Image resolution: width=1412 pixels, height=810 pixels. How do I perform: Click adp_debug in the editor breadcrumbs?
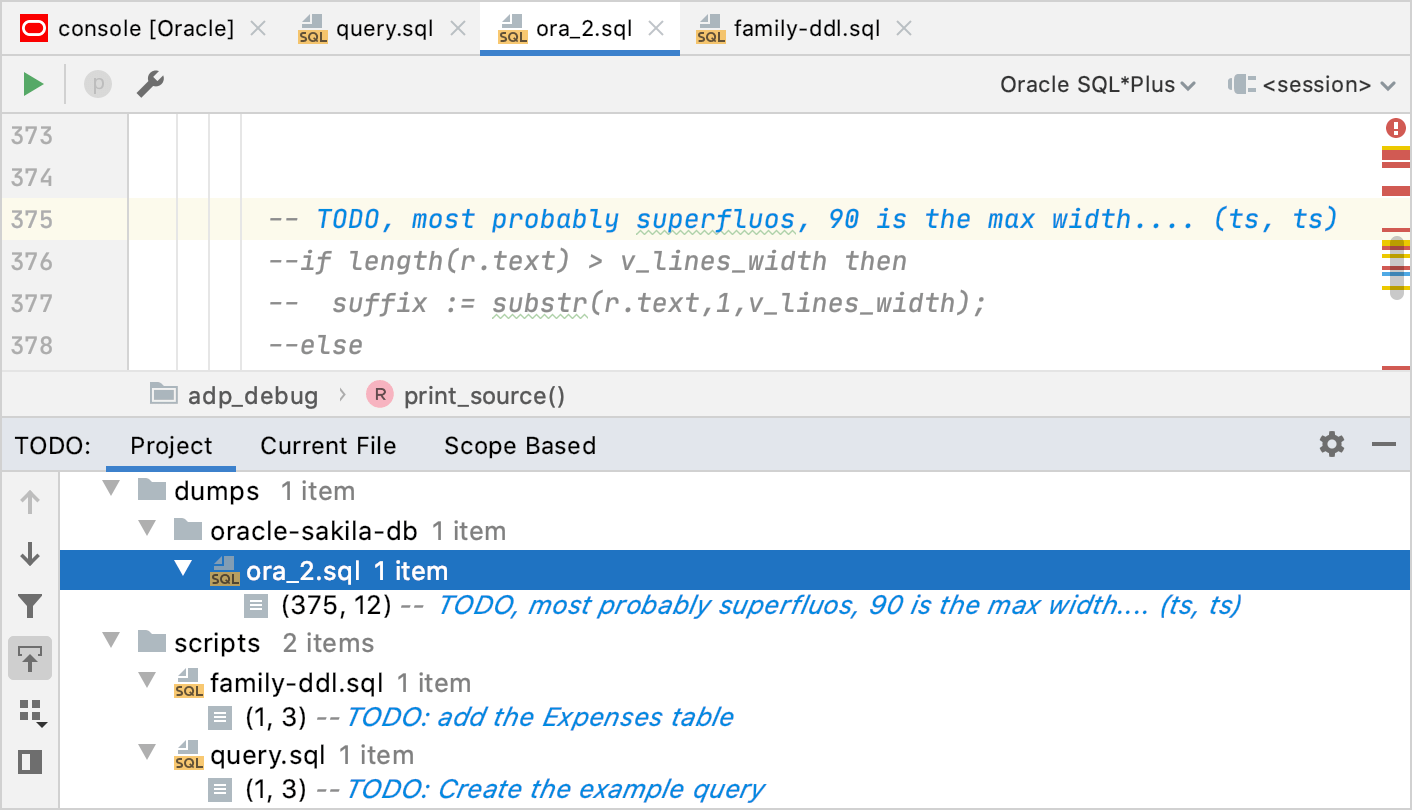(x=253, y=396)
